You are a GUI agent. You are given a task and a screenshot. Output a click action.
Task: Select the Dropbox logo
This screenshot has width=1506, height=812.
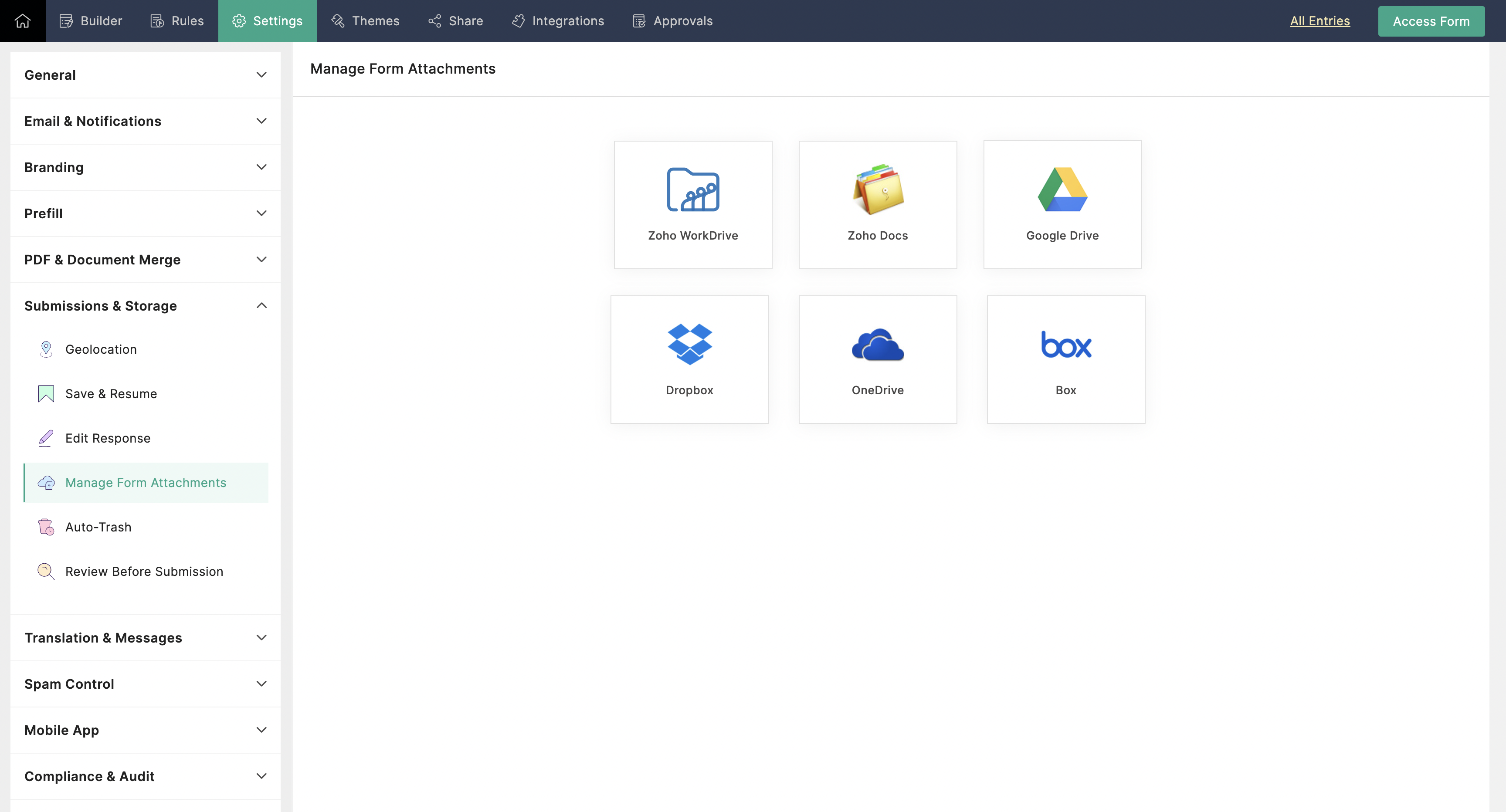(689, 344)
